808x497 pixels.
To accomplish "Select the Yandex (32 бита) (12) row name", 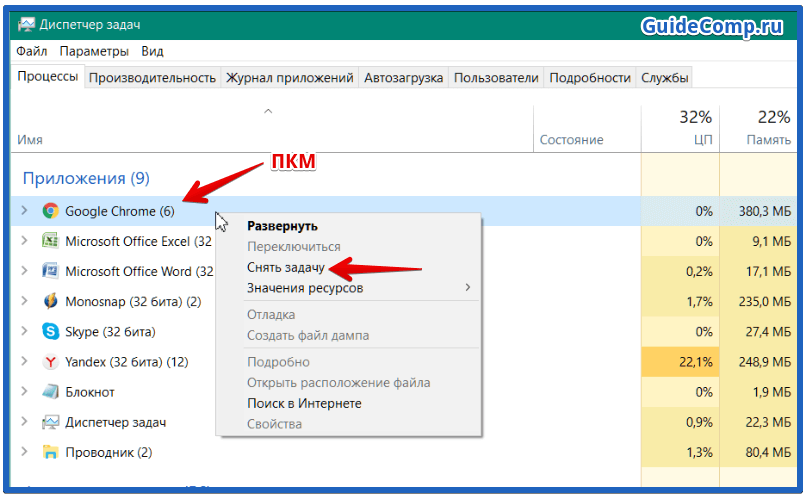I will point(127,362).
